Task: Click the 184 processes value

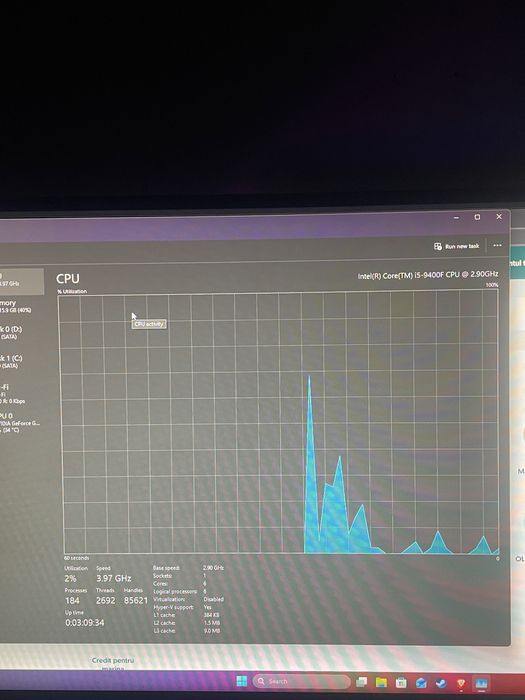Action: coord(72,600)
